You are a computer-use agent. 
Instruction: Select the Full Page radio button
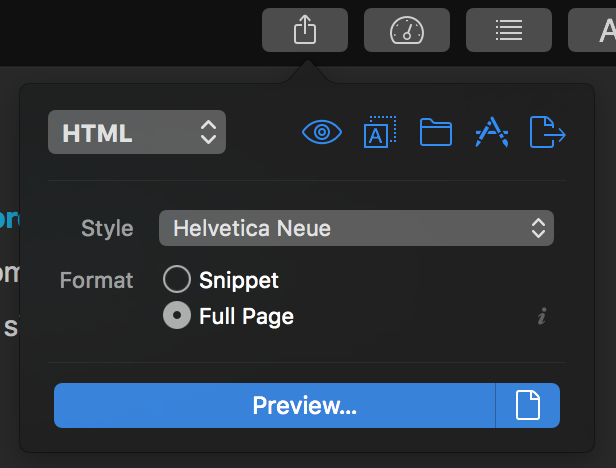(x=177, y=315)
